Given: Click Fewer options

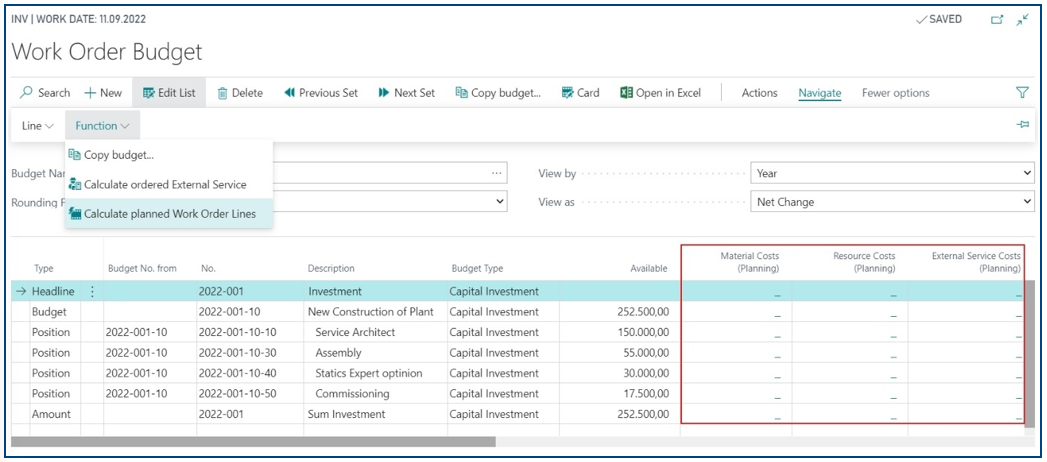Looking at the screenshot, I should pyautogui.click(x=895, y=93).
